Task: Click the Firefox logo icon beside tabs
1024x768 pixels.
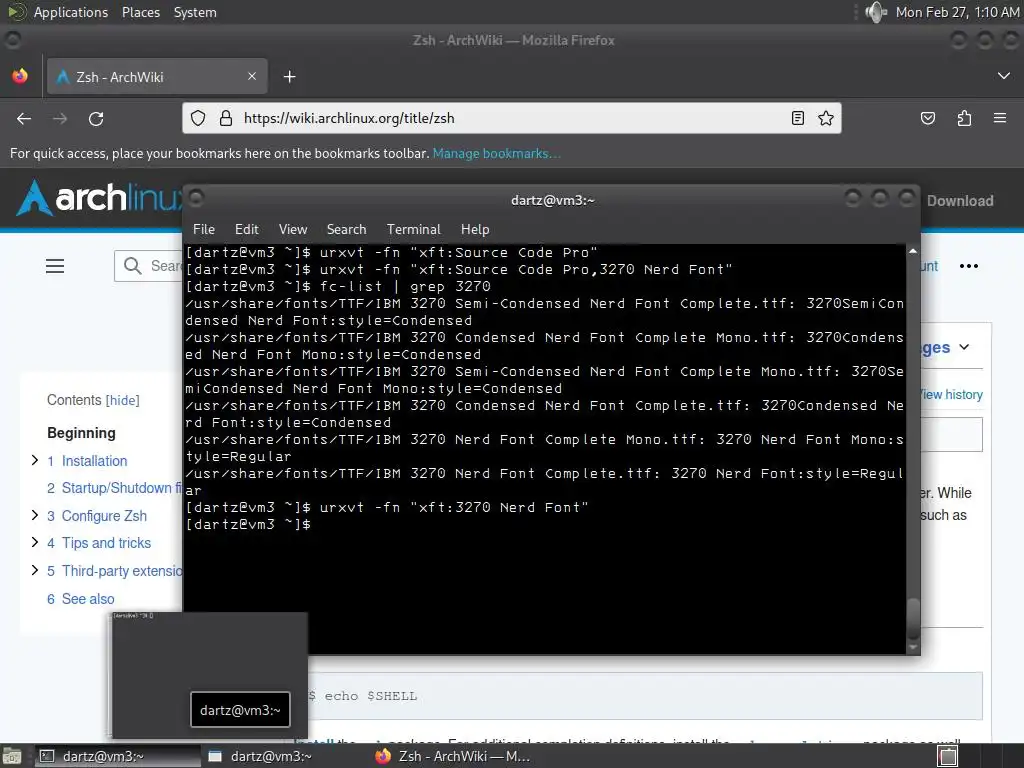Action: pos(20,76)
